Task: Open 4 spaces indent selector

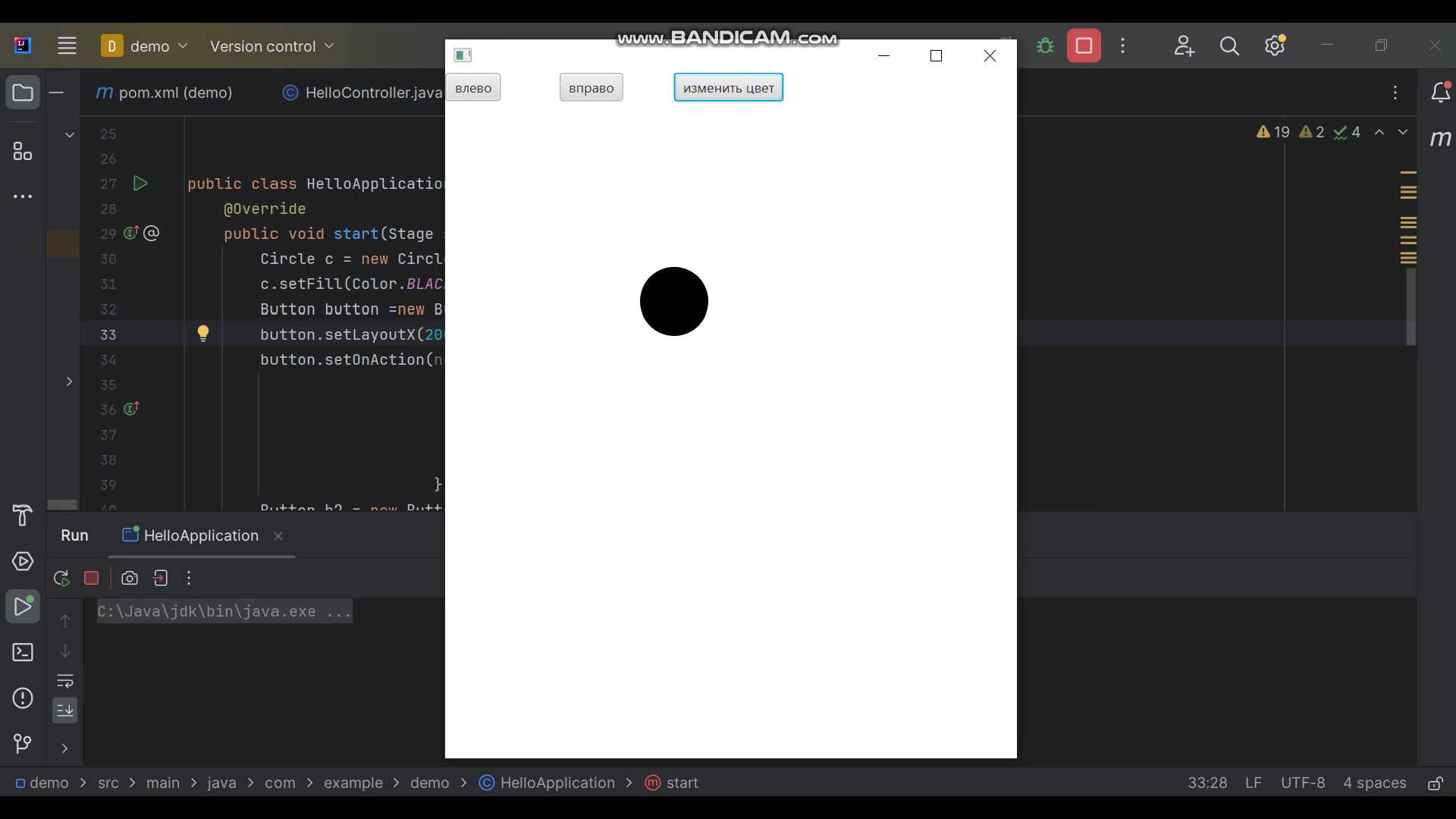Action: tap(1374, 783)
